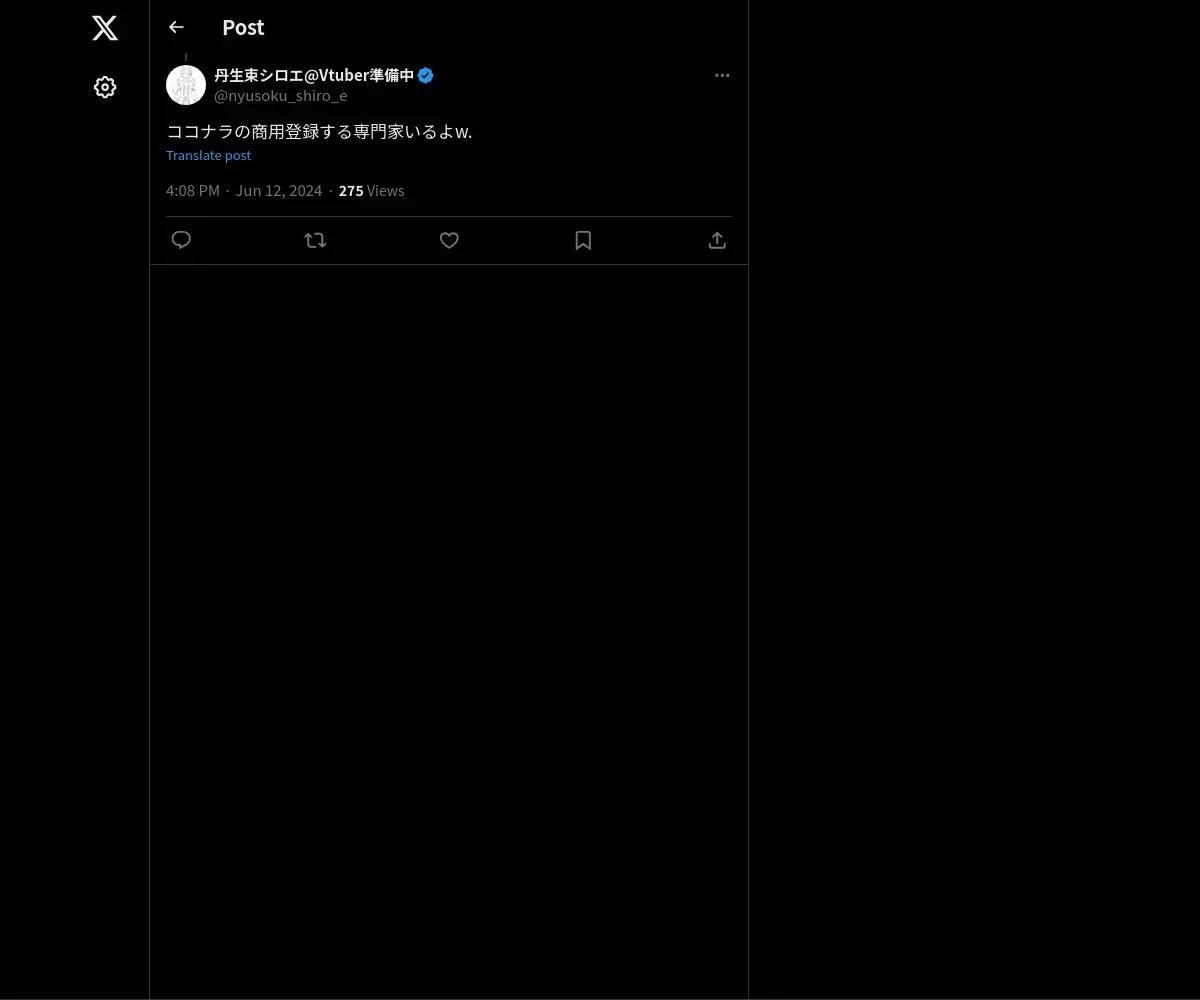Viewport: 1200px width, 1000px height.
Task: Share the post via upload icon
Action: click(717, 240)
